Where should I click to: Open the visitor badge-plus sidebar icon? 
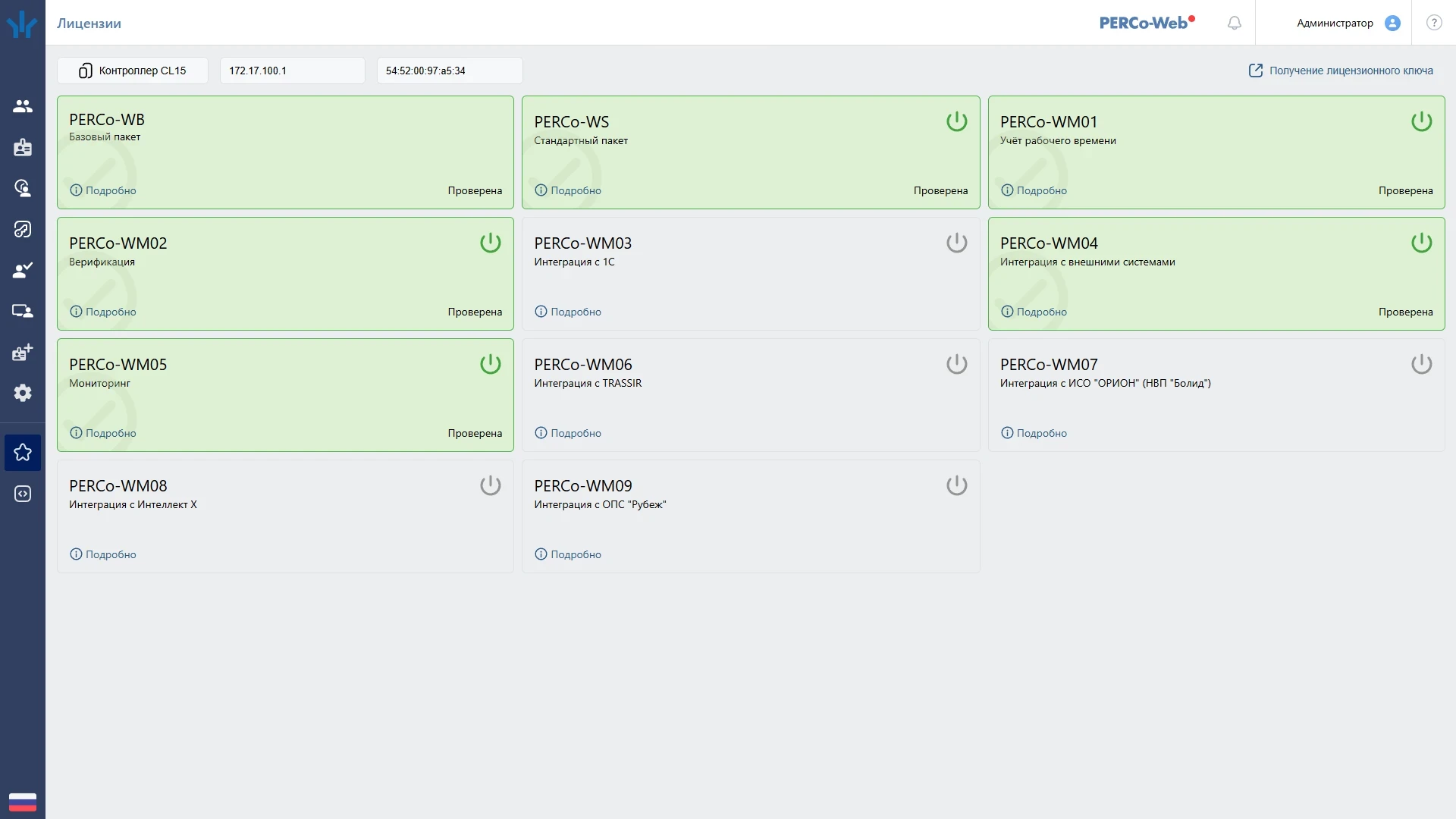pyautogui.click(x=23, y=352)
